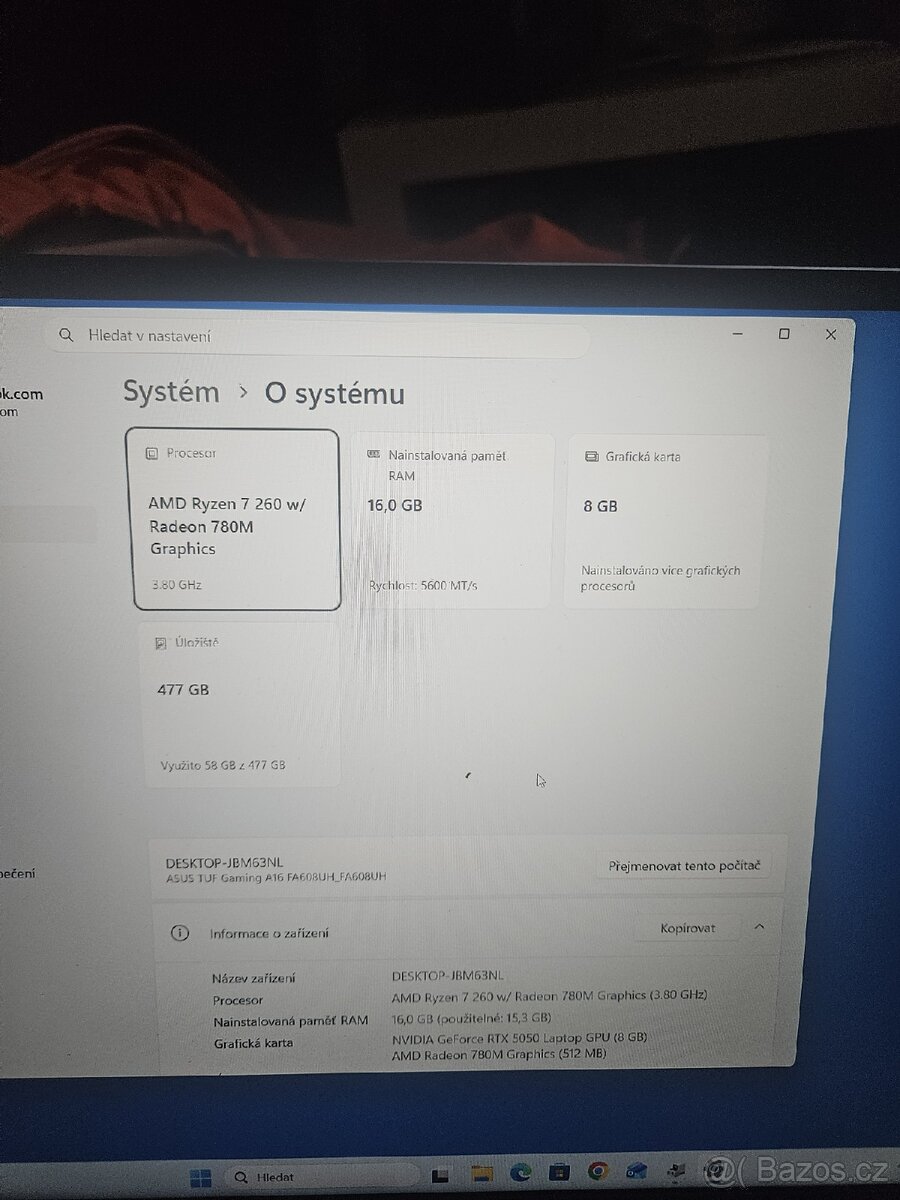Click the Kopírovat button
Viewport: 900px width, 1200px height.
click(x=687, y=928)
